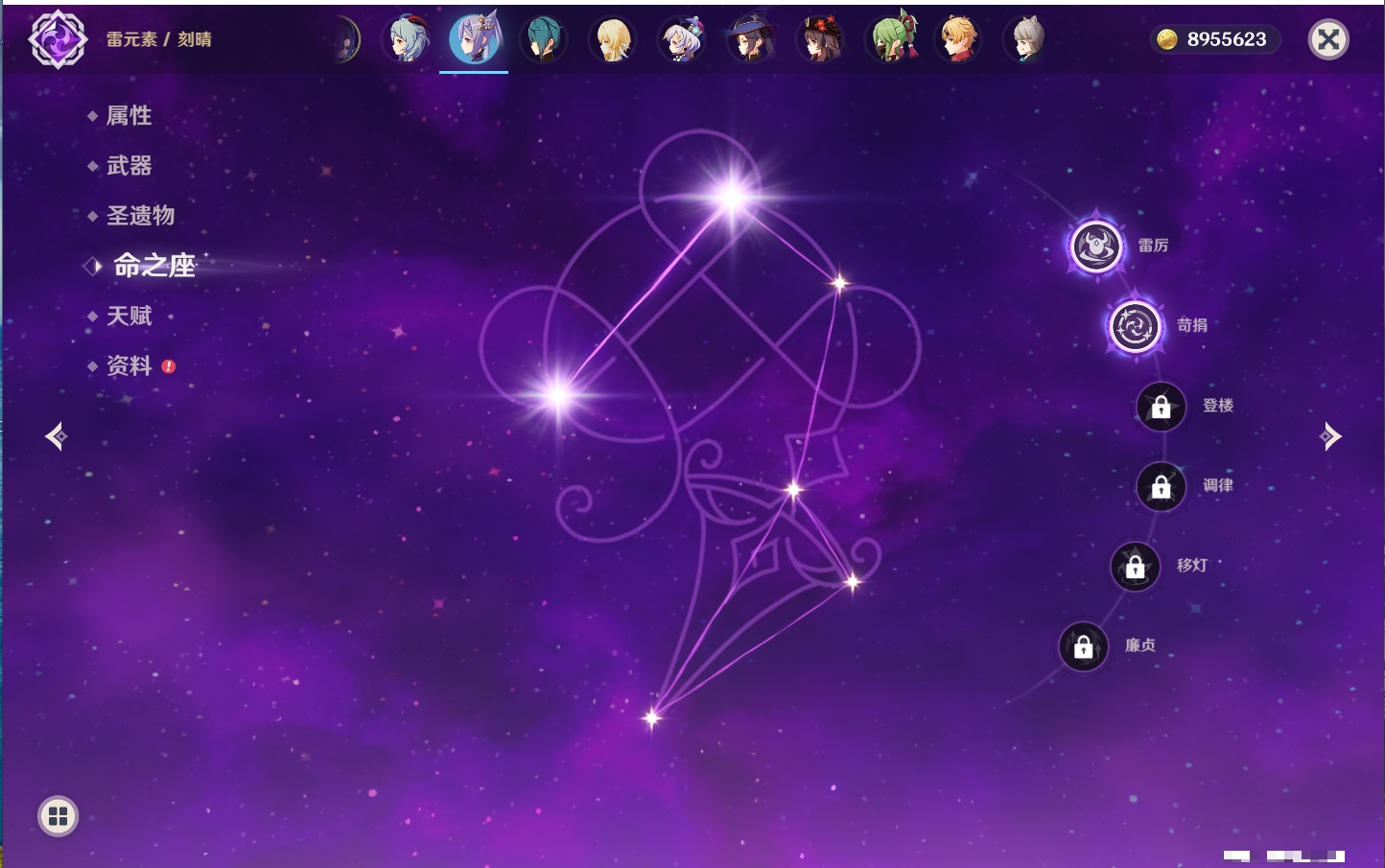Click the Mora gold coin icon
Viewport: 1385px width, 868px height.
[x=1166, y=39]
